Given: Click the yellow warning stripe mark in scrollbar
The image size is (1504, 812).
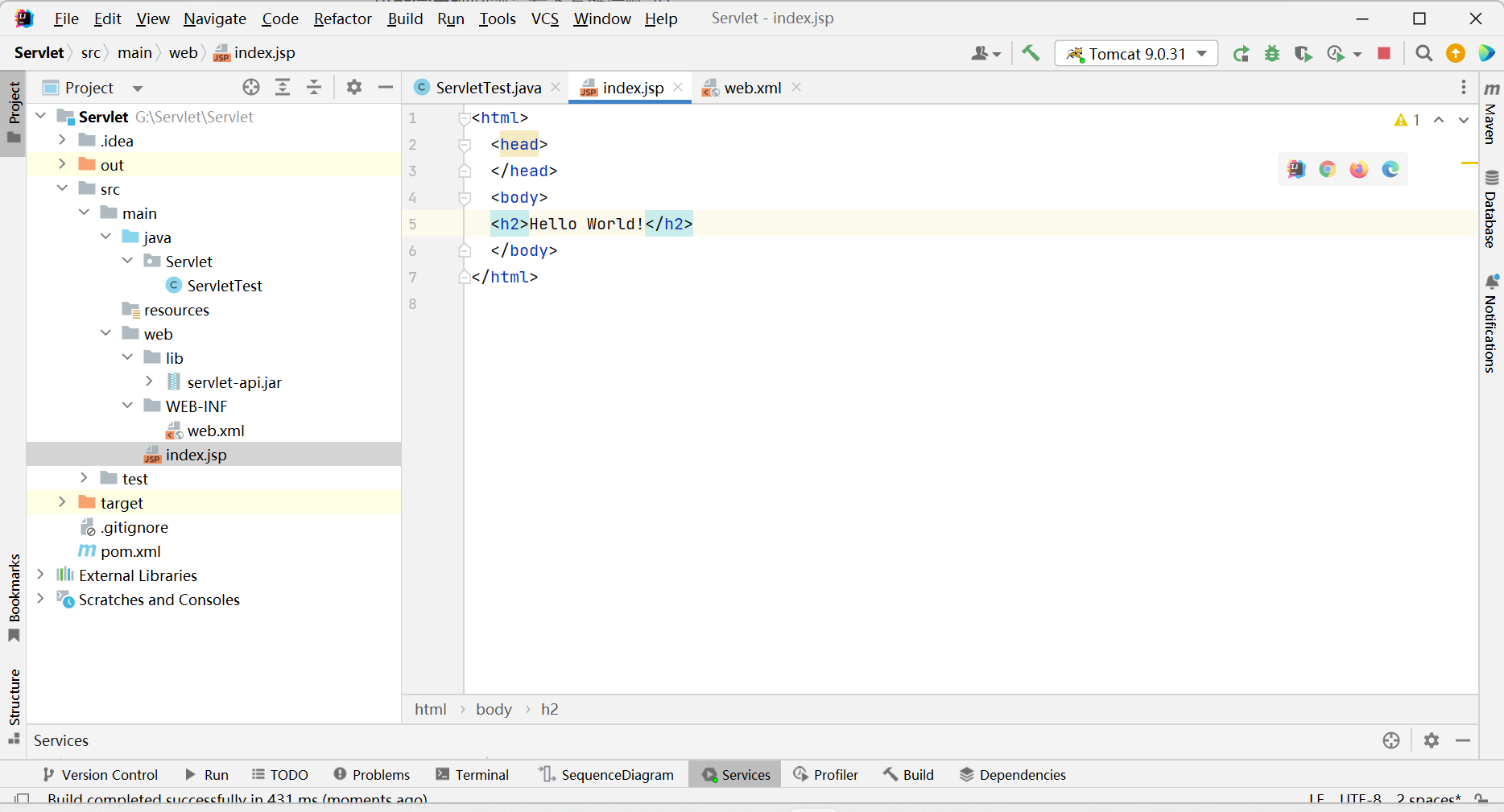Looking at the screenshot, I should [x=1469, y=163].
